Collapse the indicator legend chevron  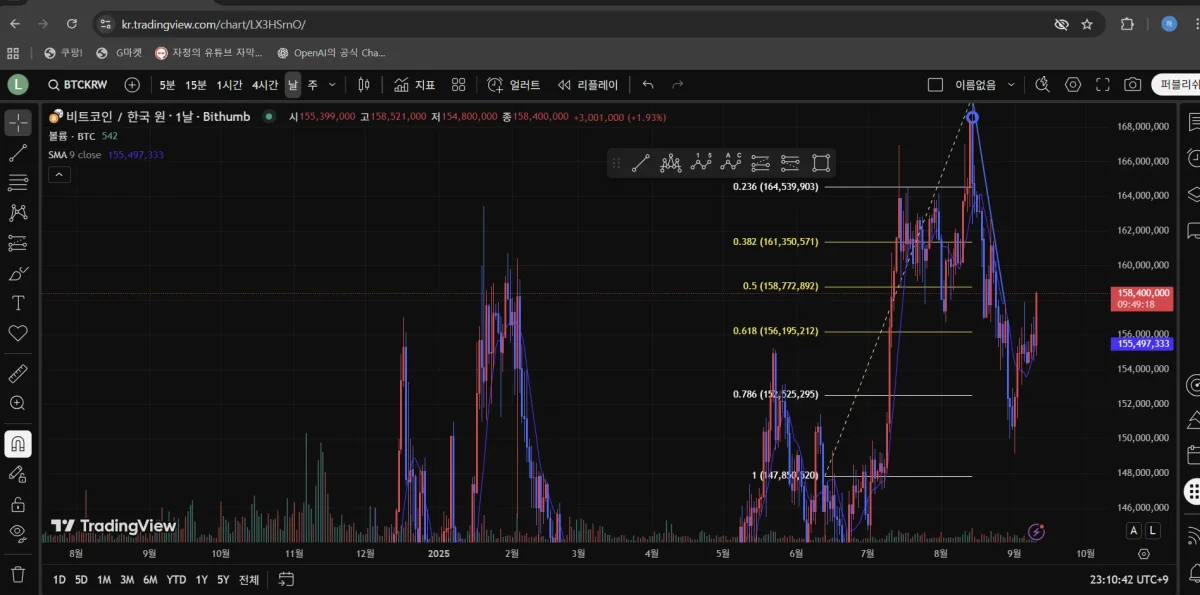(x=59, y=175)
